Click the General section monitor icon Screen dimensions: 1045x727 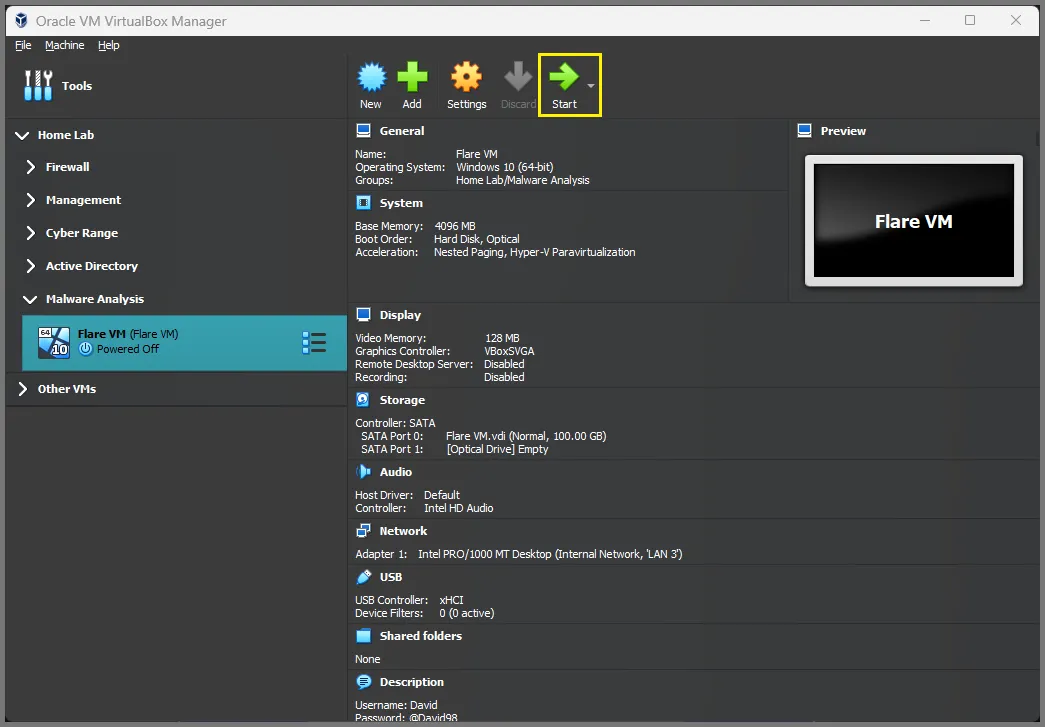pyautogui.click(x=363, y=131)
